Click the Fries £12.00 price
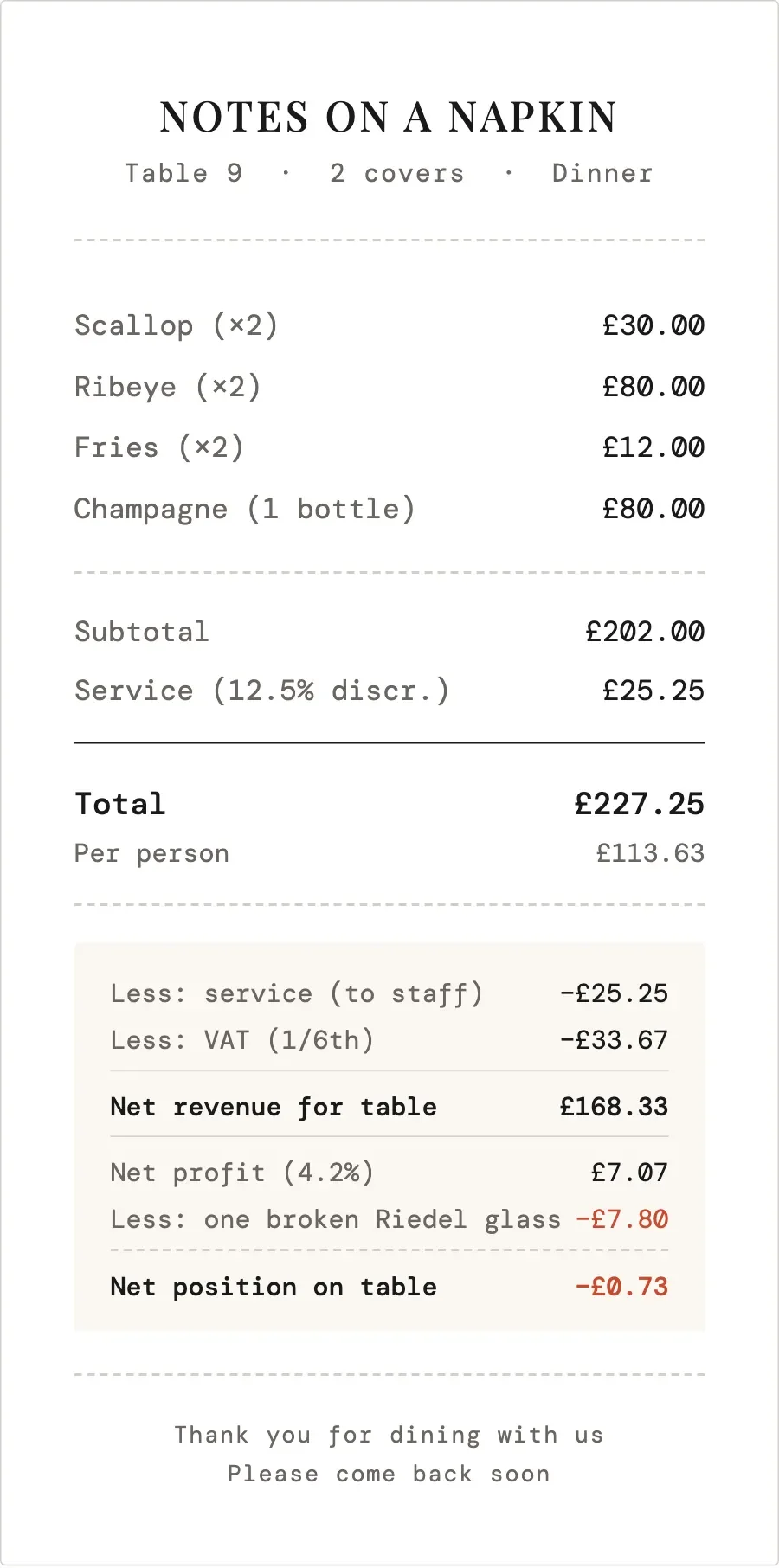The image size is (779, 1568). point(653,447)
